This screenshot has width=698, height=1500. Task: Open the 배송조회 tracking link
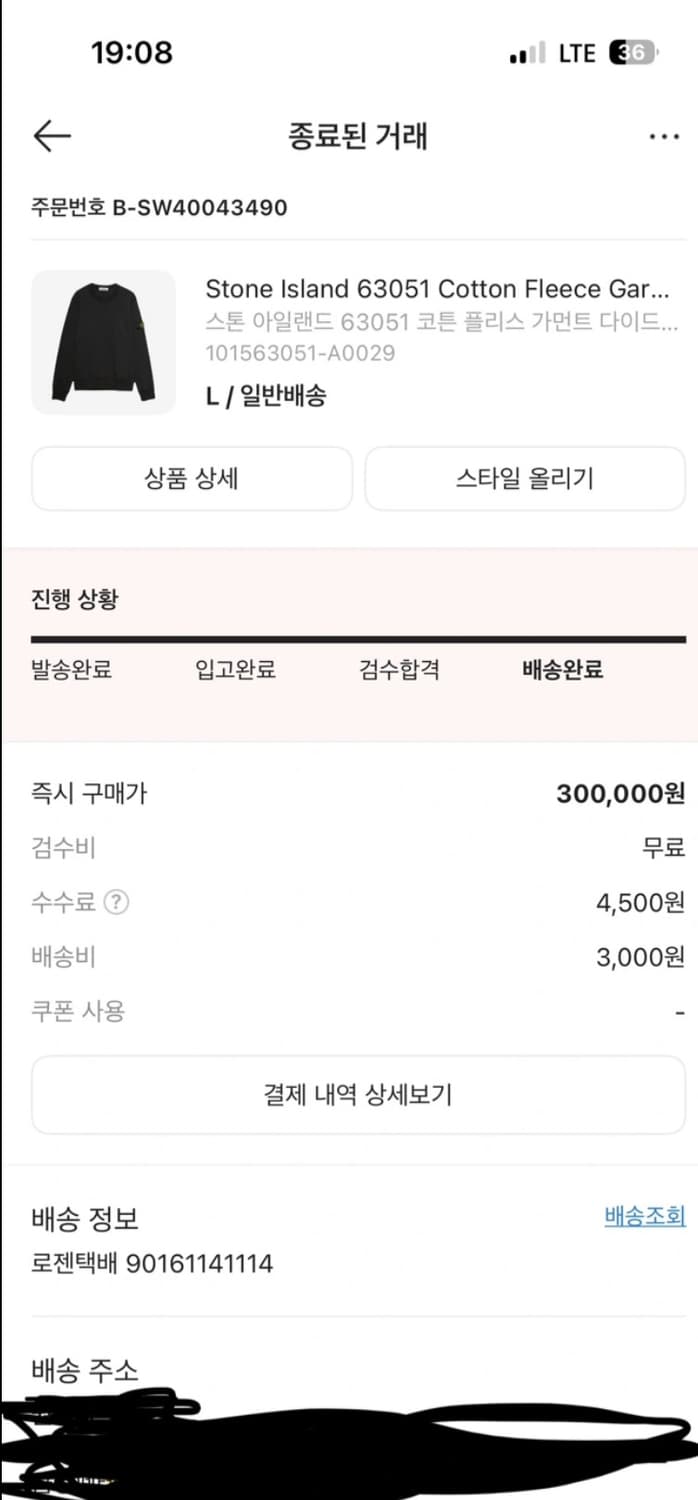pos(644,1217)
